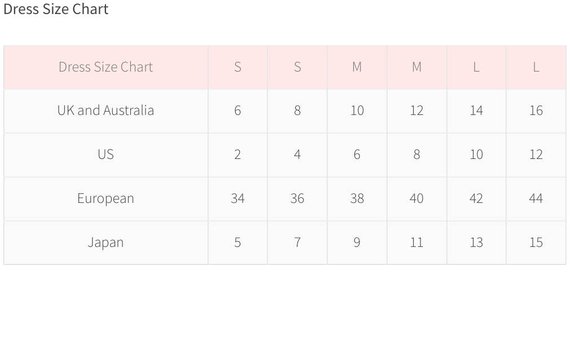The image size is (570, 362).
Task: Select the Japan size 7 cell
Action: 297,243
